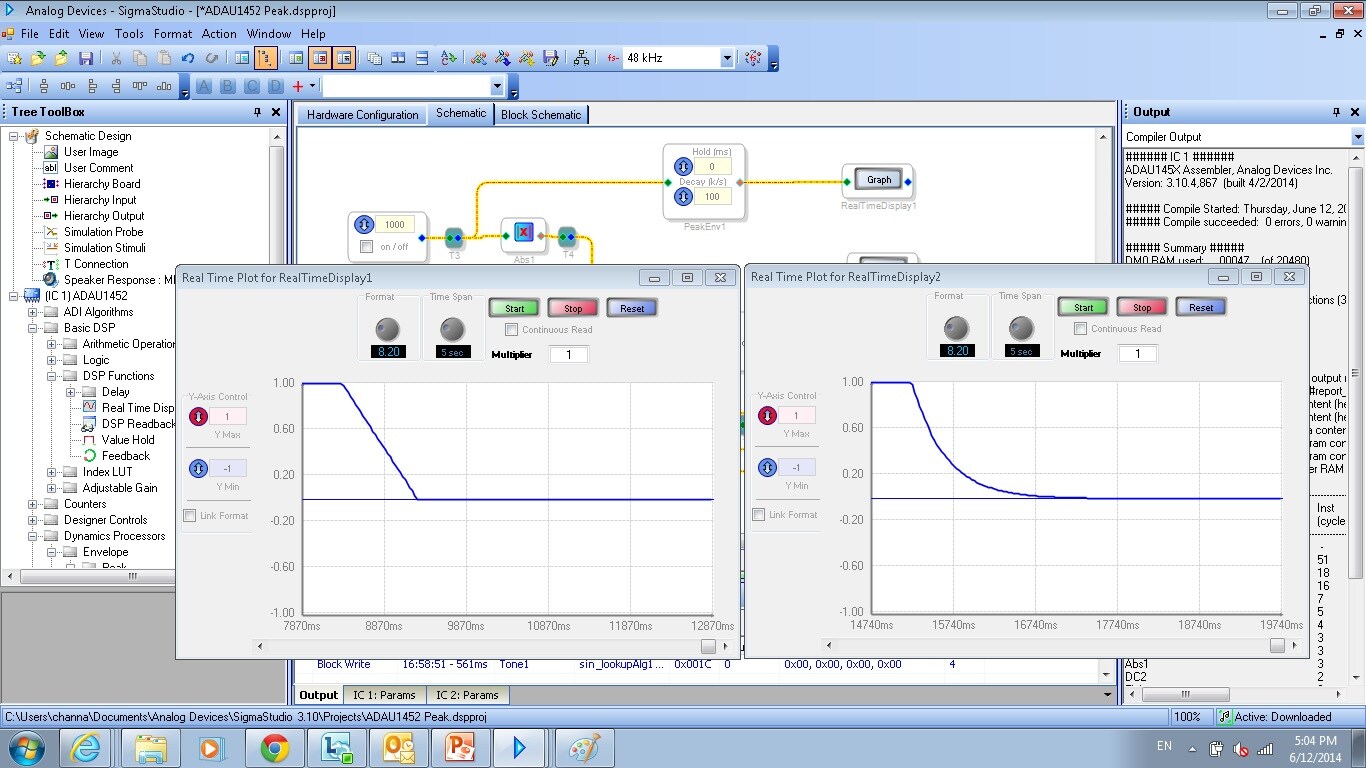
Task: Select the Simulation Probe tree item
Action: pyautogui.click(x=103, y=232)
